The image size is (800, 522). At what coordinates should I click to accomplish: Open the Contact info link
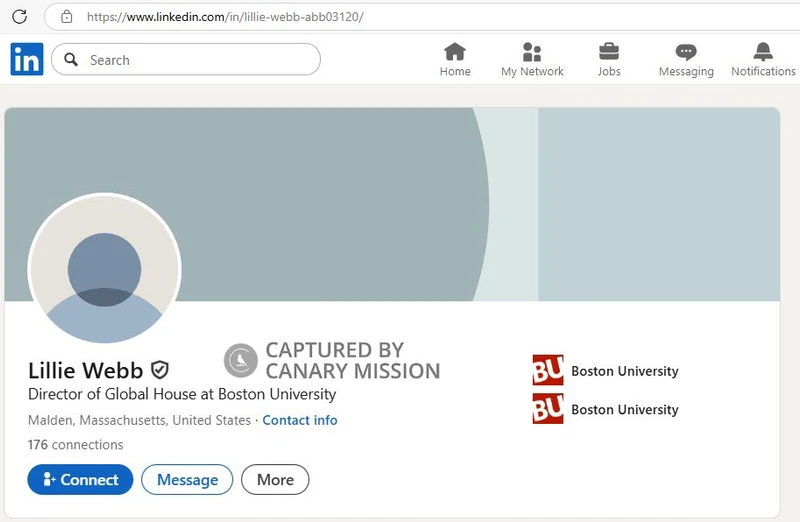tap(299, 420)
